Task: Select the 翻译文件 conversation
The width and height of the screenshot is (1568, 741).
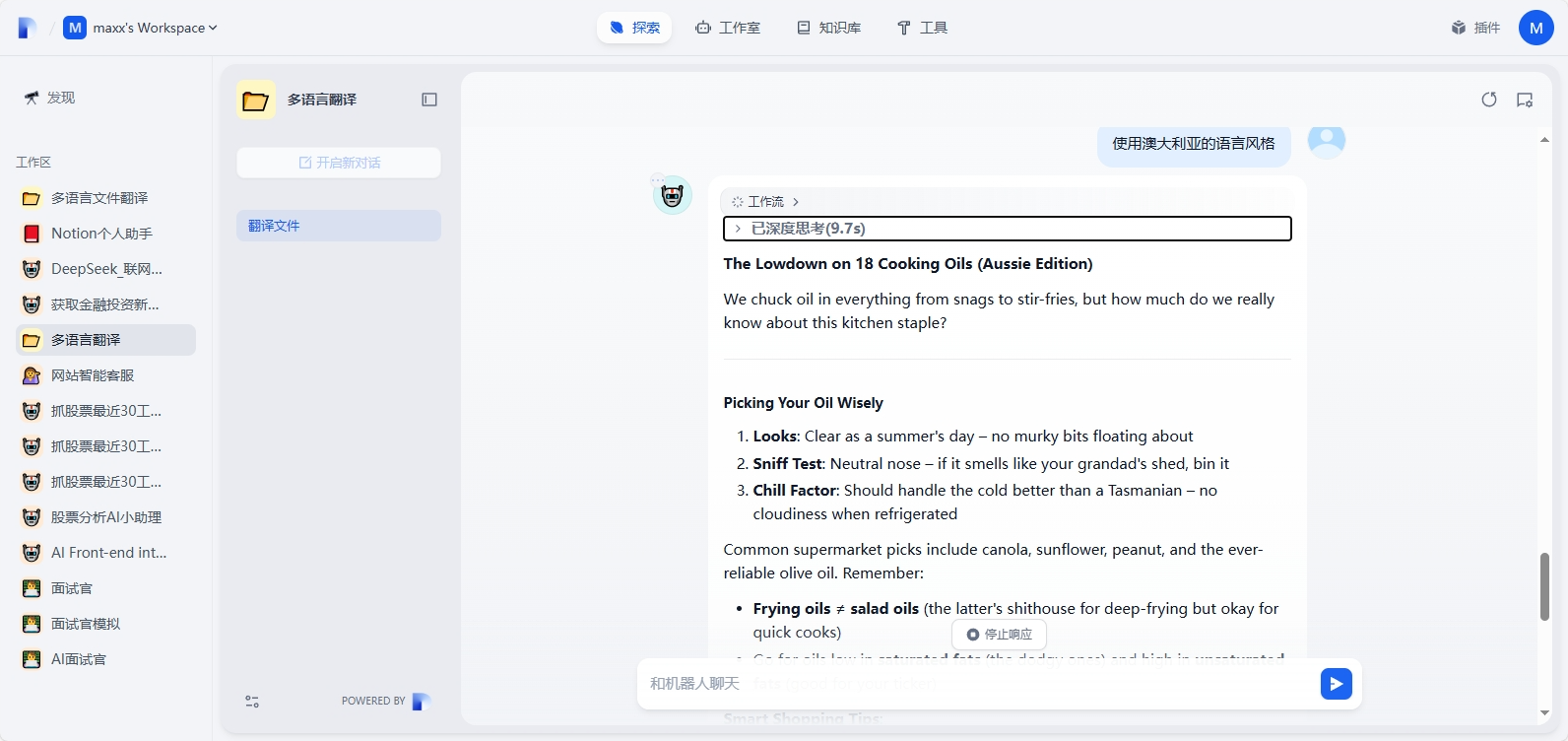Action: pos(339,226)
